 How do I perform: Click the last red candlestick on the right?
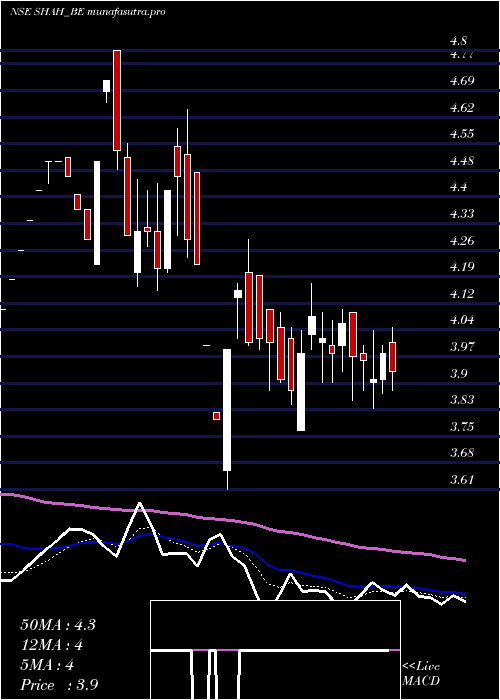click(x=392, y=357)
